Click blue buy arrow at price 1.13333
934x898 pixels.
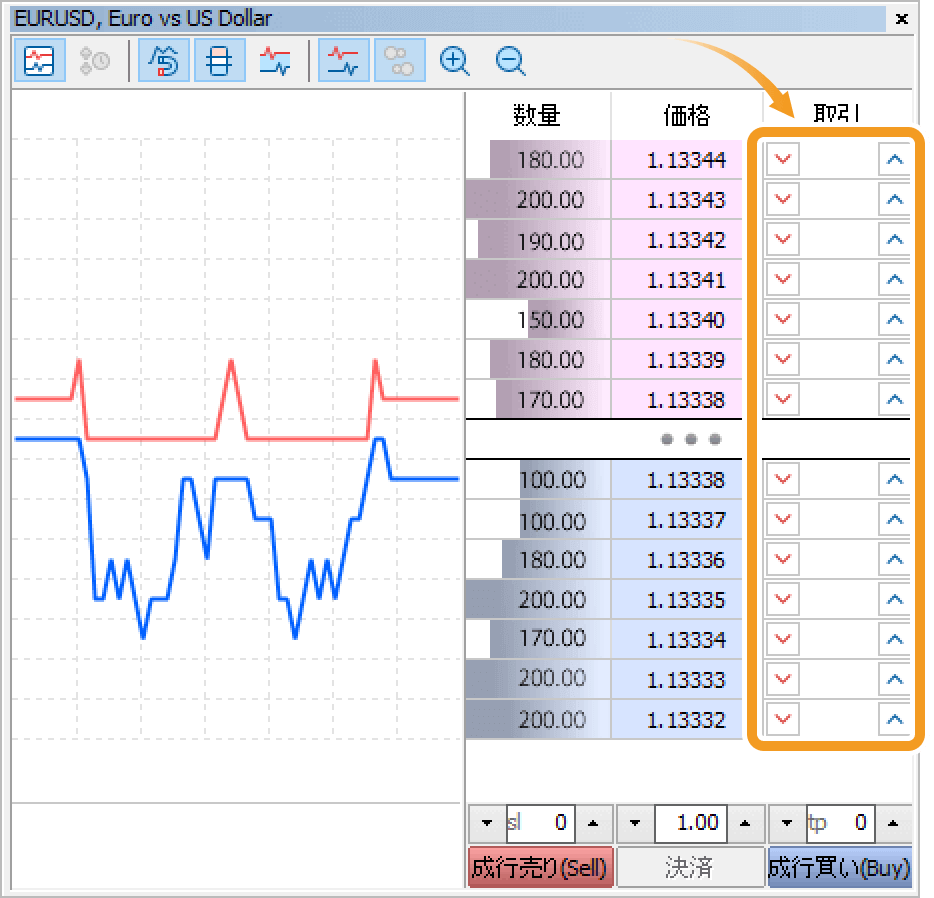click(894, 678)
